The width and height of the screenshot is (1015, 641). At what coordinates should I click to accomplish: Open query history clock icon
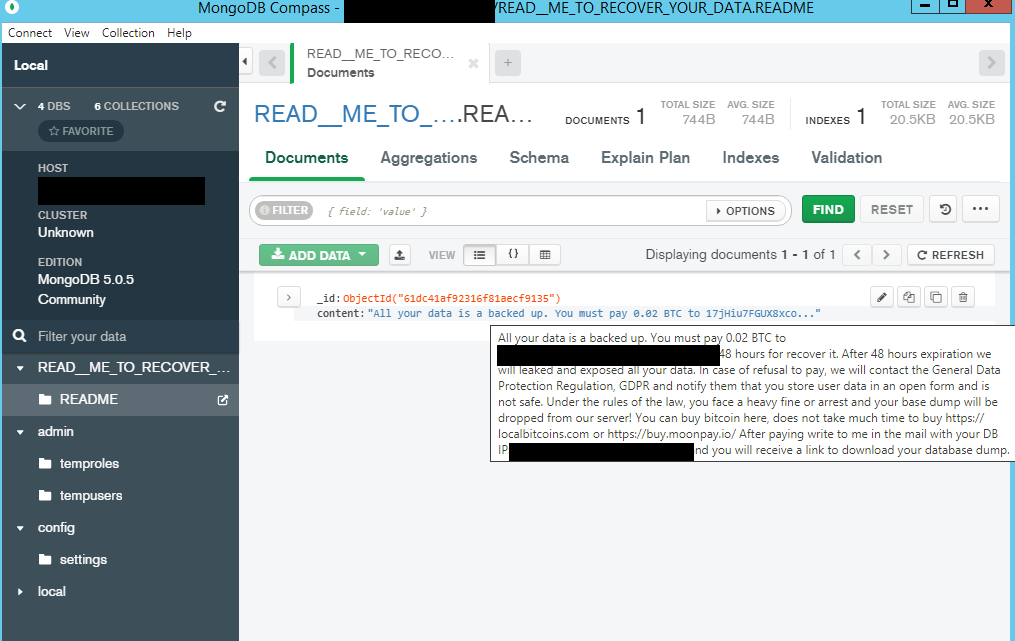click(x=944, y=209)
